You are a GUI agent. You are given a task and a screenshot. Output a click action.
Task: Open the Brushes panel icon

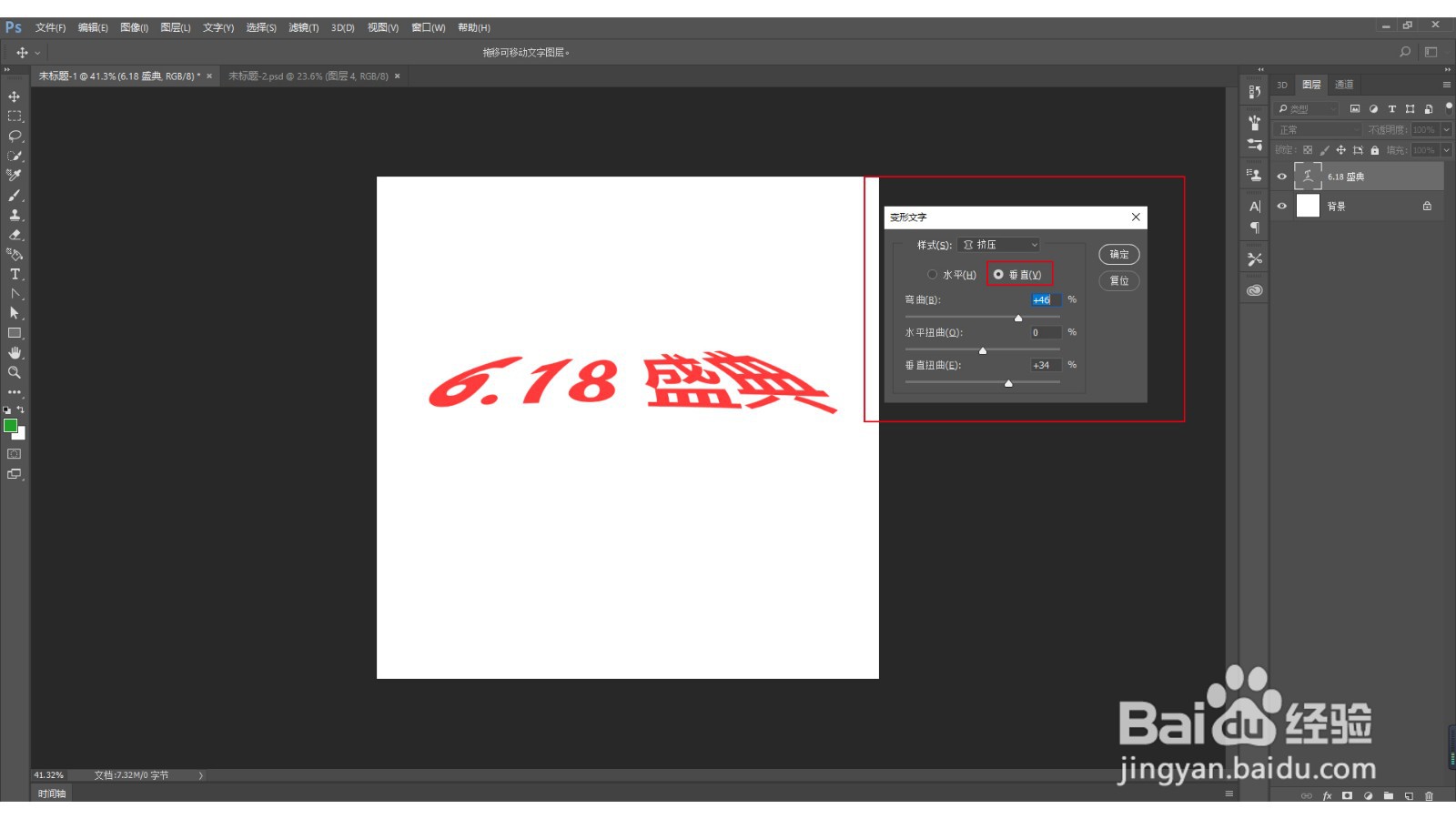click(x=1255, y=122)
